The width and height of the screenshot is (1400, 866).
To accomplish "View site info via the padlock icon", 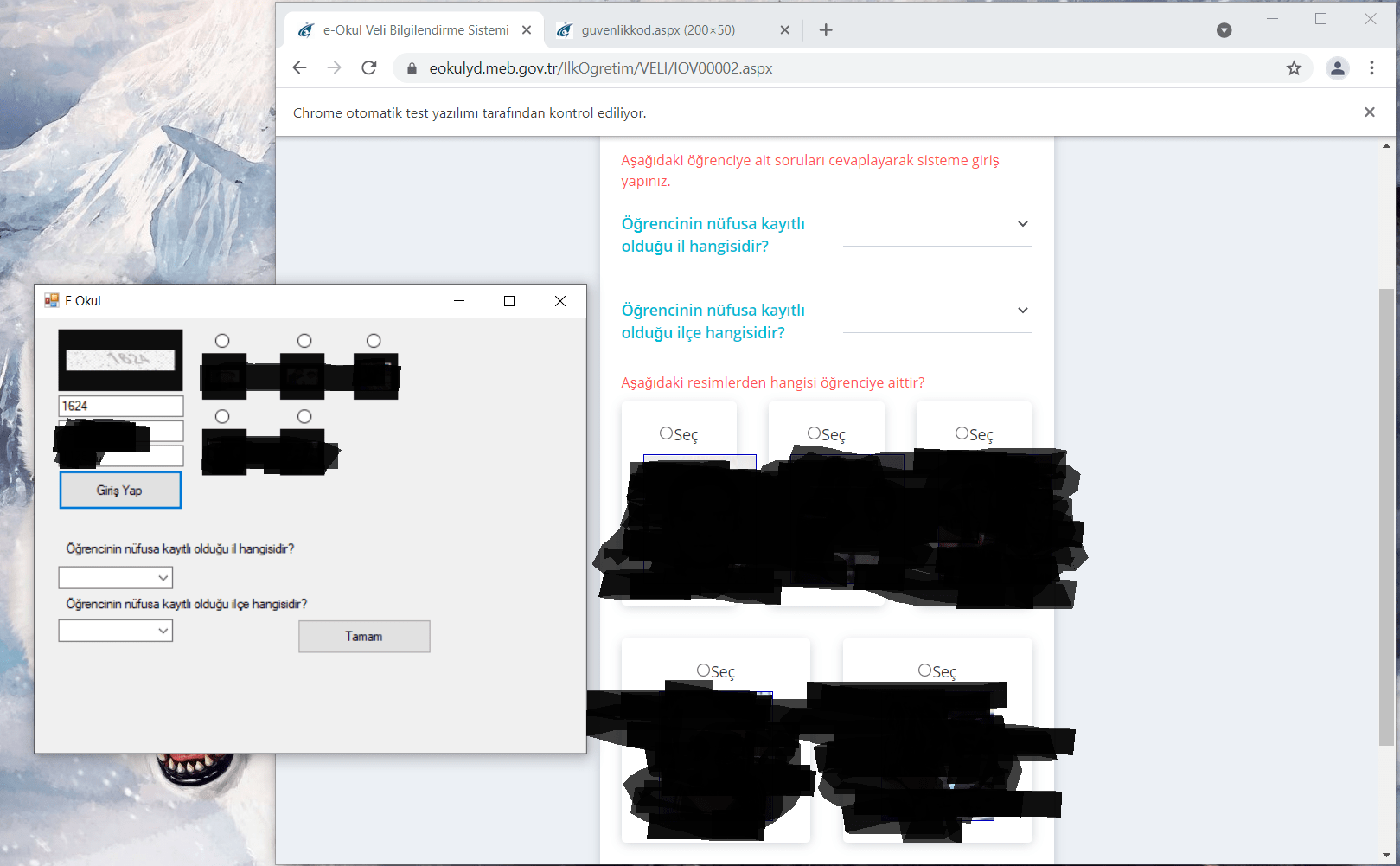I will tap(412, 68).
